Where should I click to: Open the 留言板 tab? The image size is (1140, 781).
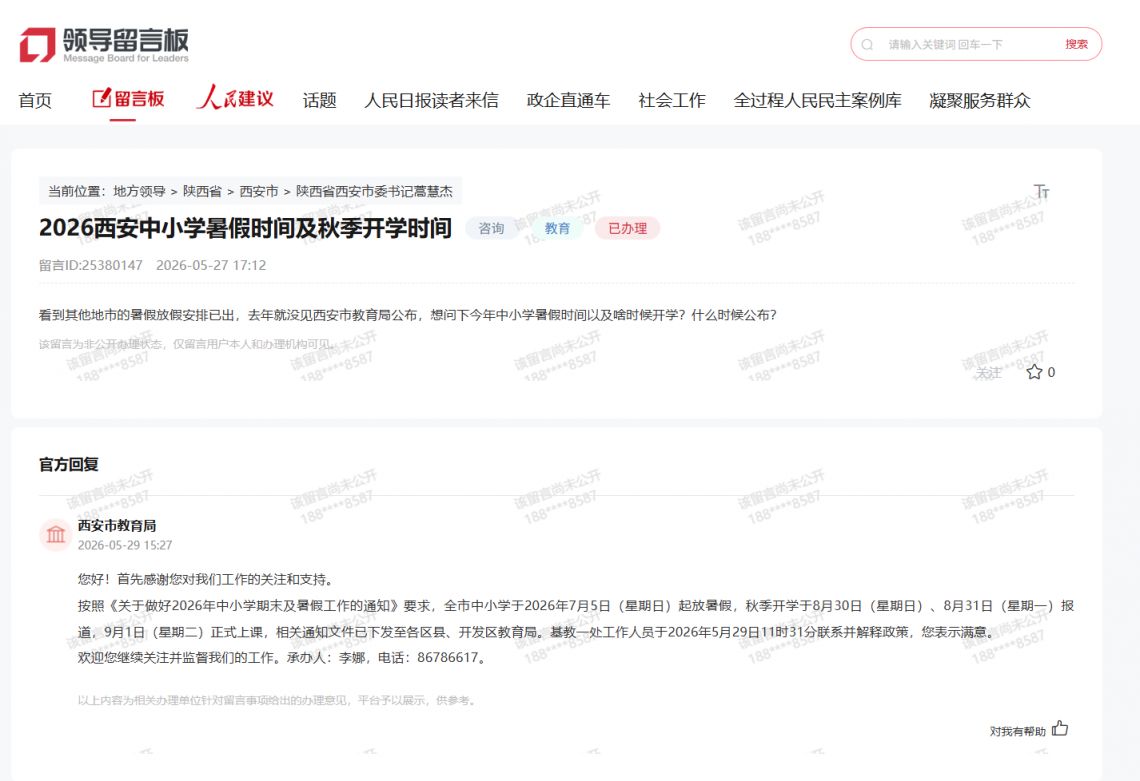click(128, 99)
